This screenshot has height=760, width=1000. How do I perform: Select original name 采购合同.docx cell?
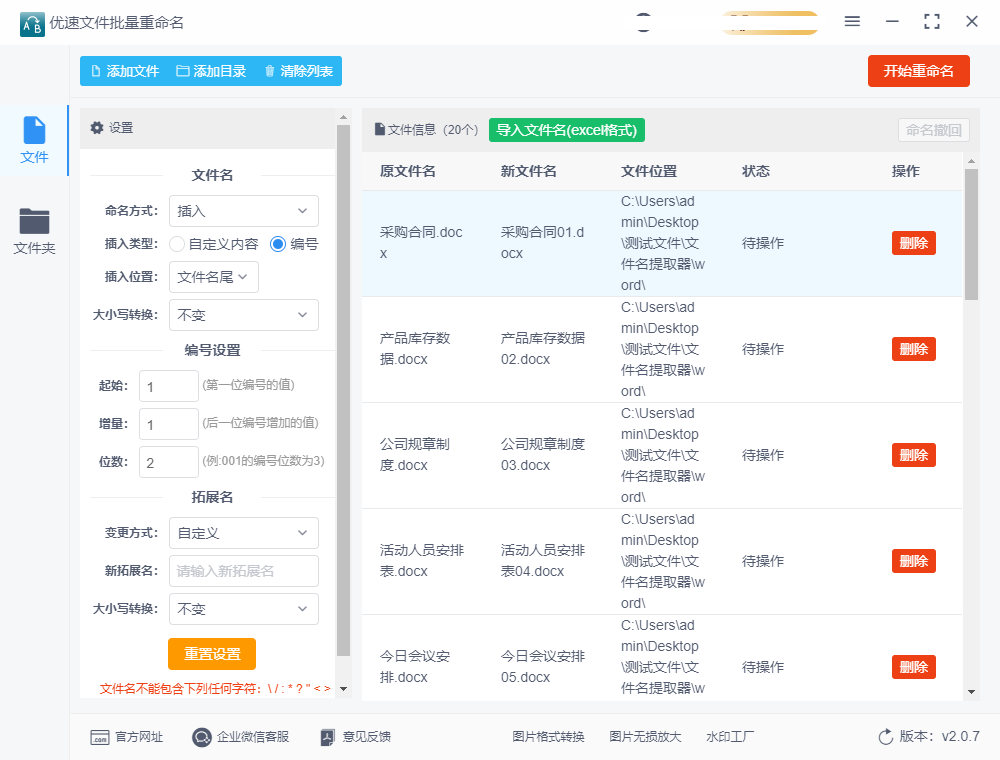[421, 243]
